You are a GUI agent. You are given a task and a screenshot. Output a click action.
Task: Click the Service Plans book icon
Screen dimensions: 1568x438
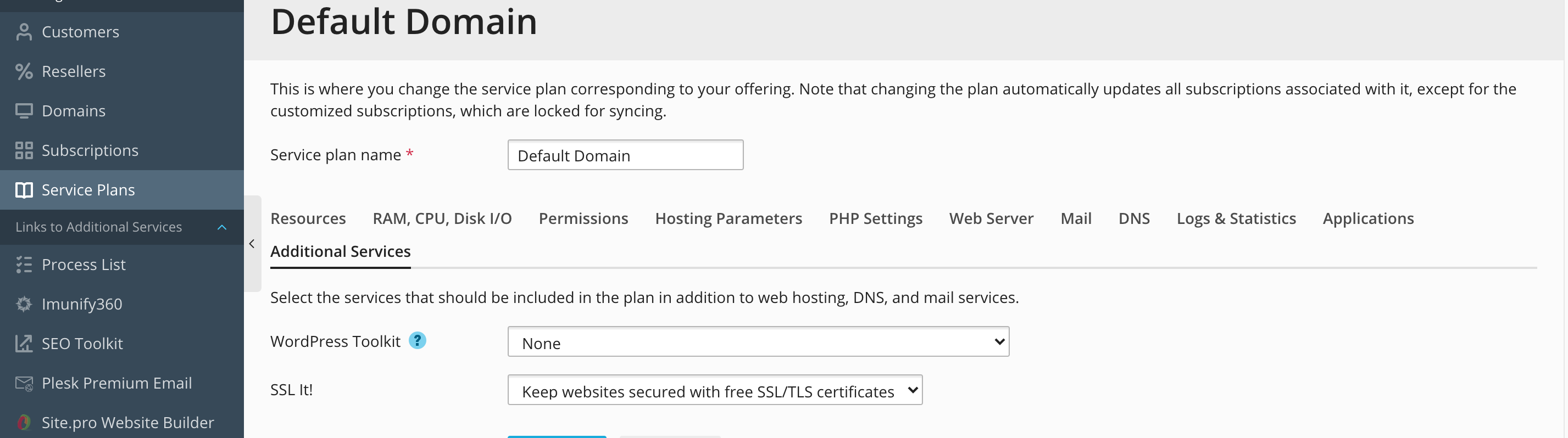24,190
